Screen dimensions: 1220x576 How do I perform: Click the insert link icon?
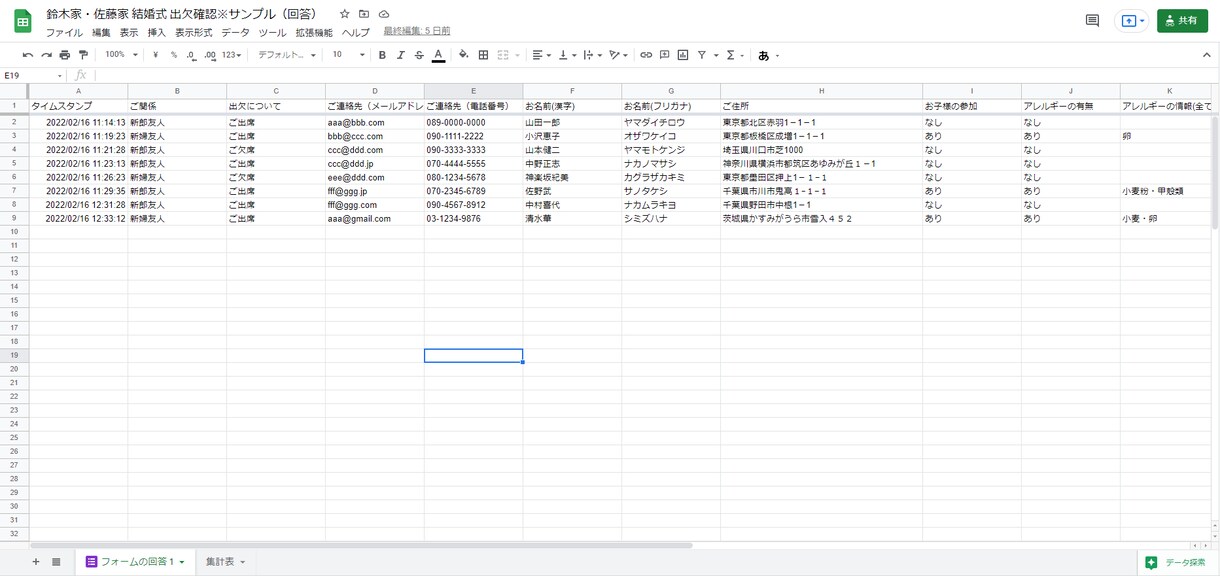click(x=646, y=55)
